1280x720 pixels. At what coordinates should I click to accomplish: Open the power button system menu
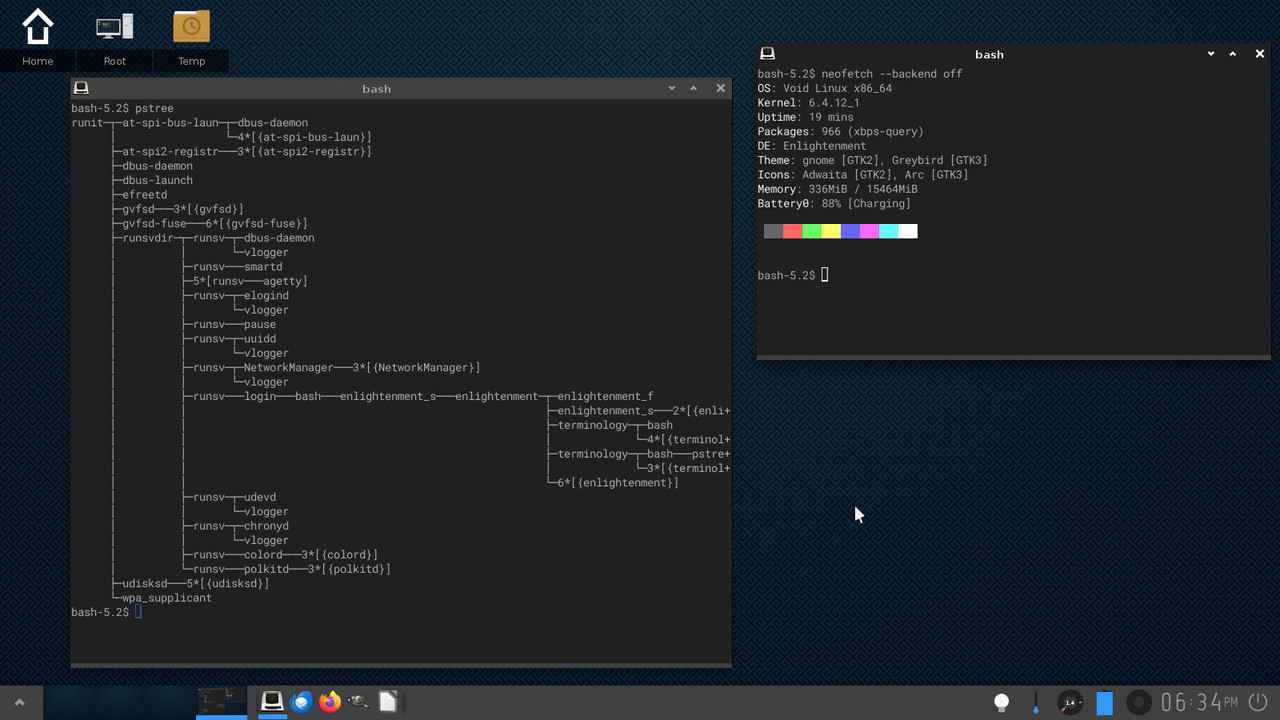pyautogui.click(x=1258, y=703)
